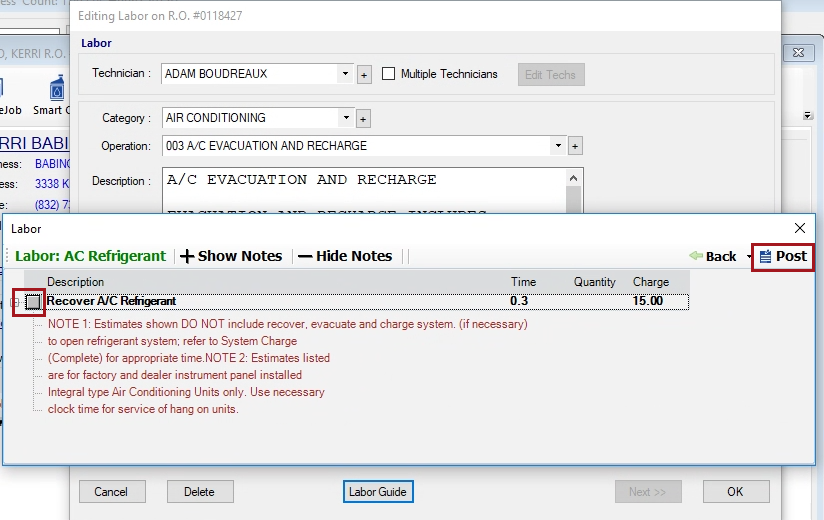Click the add button next to Category
This screenshot has width=824, height=520.
(x=363, y=118)
